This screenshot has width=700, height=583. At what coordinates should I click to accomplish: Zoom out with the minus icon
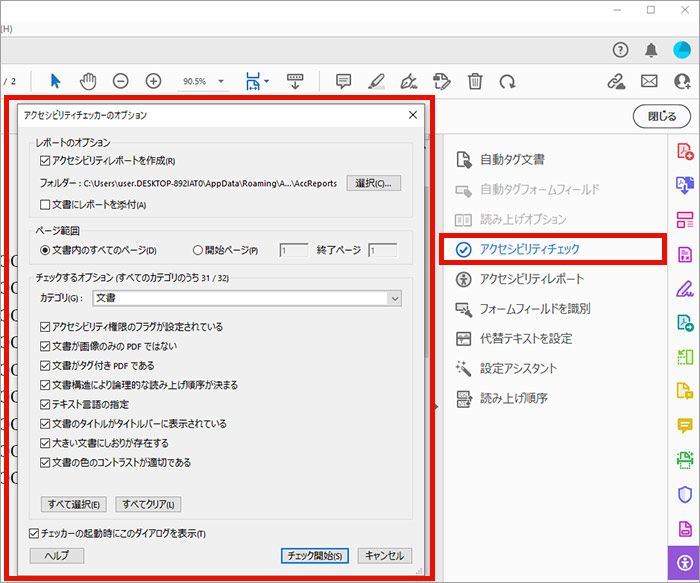point(121,81)
